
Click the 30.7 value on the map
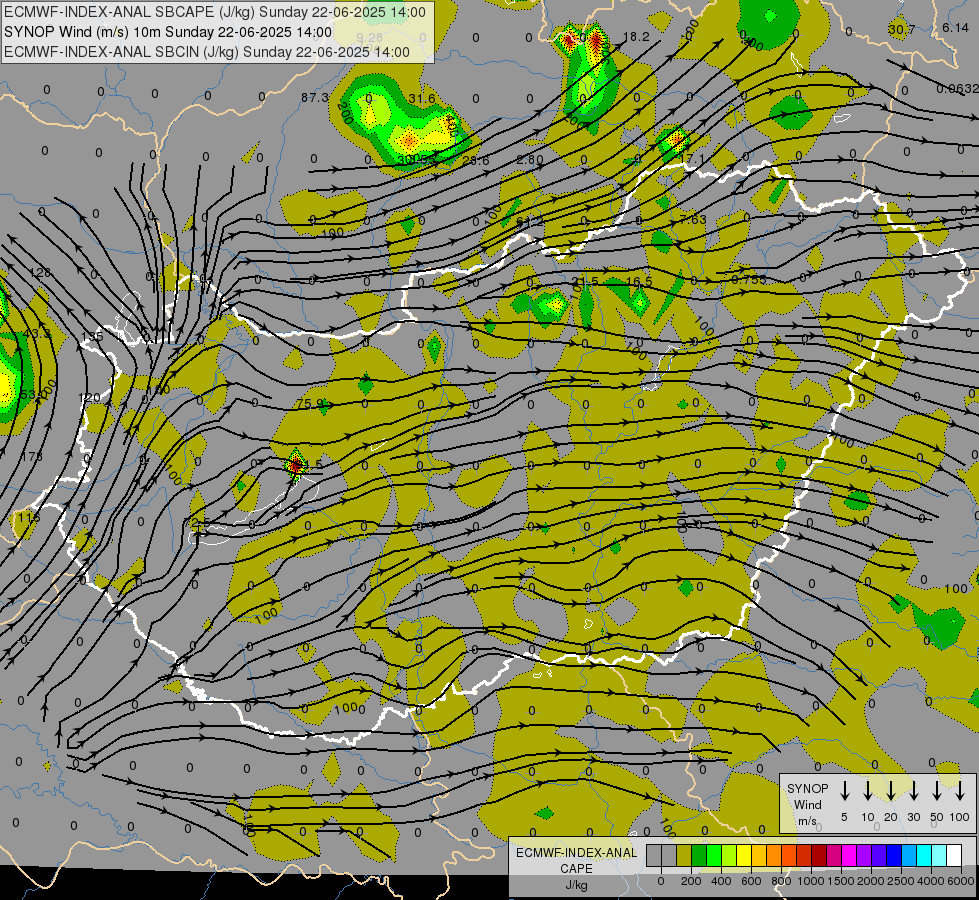tap(902, 29)
